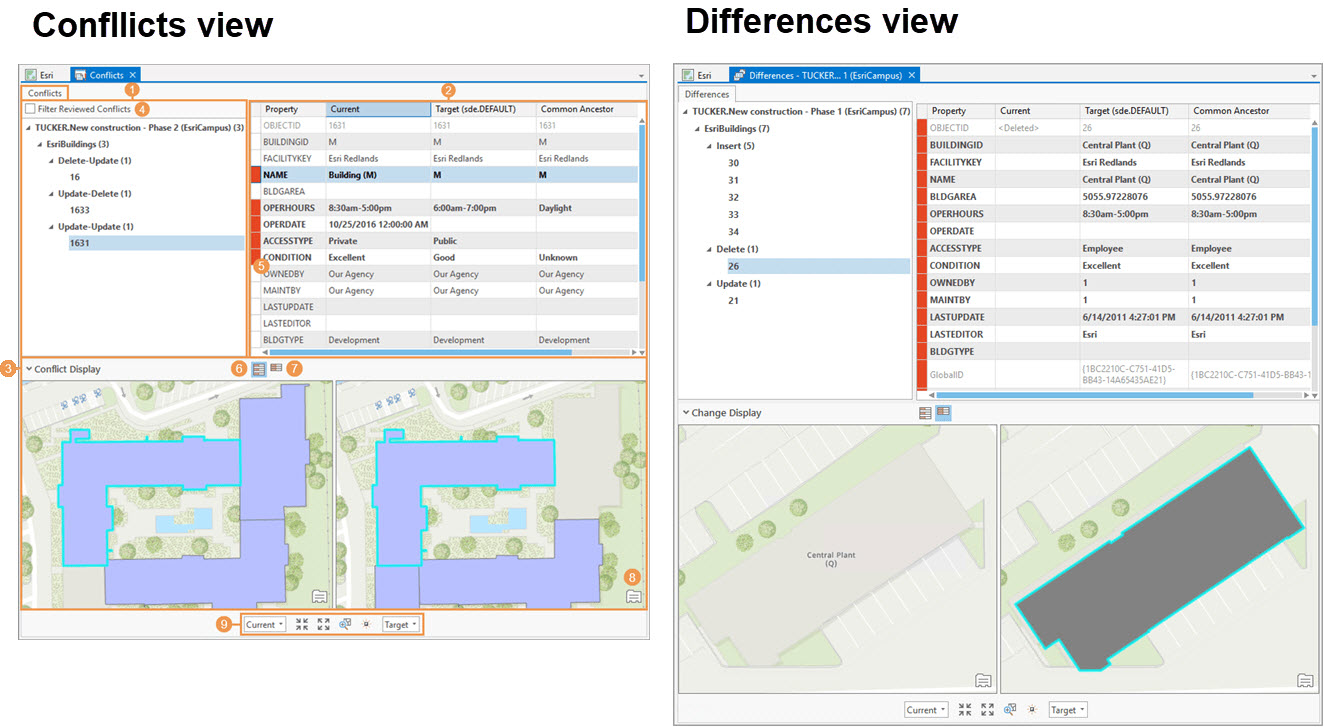The width and height of the screenshot is (1324, 727).
Task: Select the all-fields display icon in Conflict Display
Action: coord(259,368)
